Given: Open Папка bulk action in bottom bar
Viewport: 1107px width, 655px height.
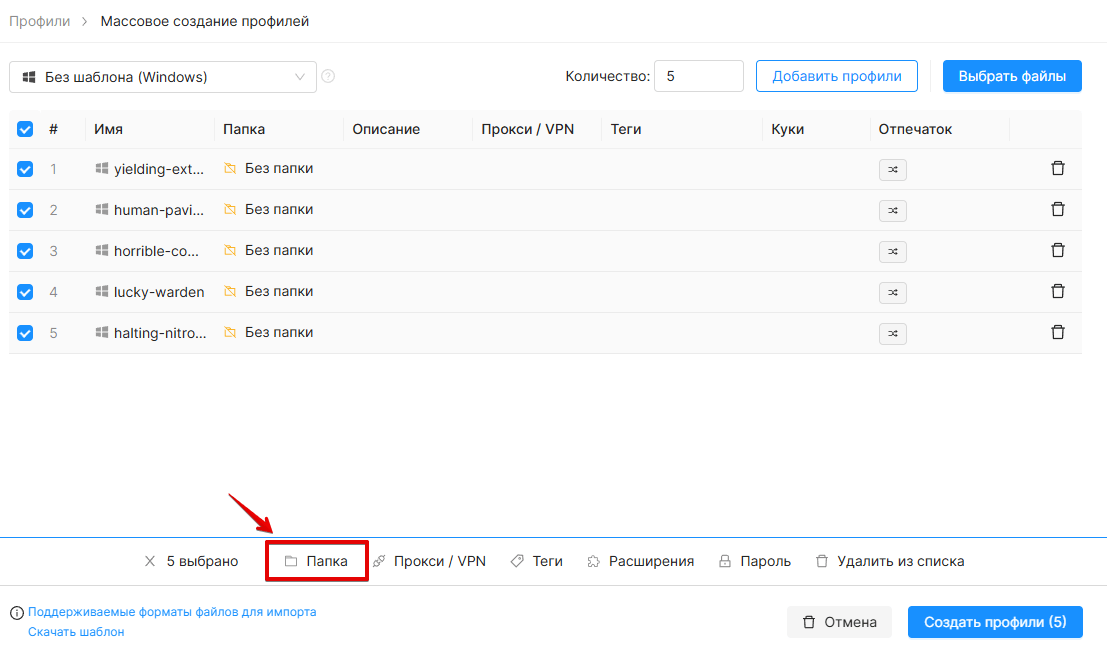Looking at the screenshot, I should (x=316, y=561).
